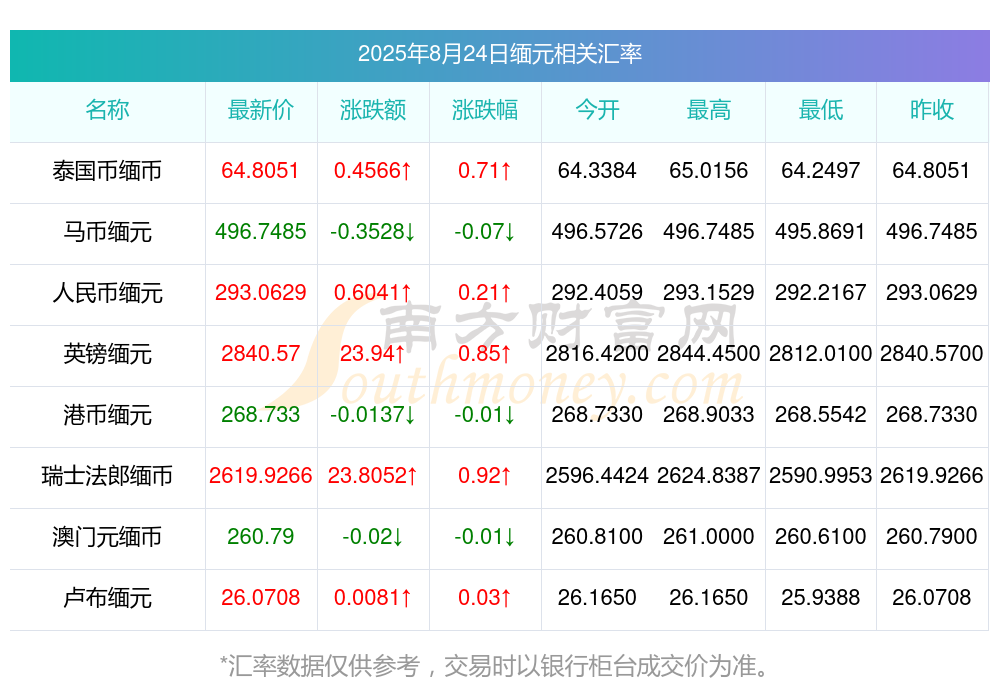Select the 昨收 column header
The image size is (1000, 698).
pos(932,110)
